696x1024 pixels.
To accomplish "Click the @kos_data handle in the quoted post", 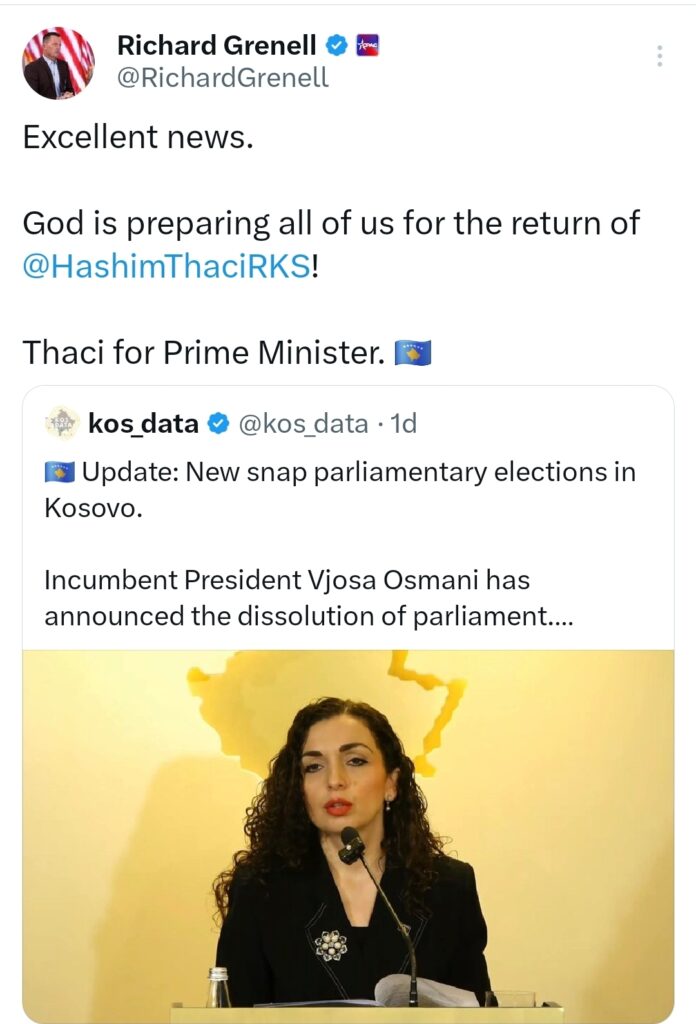I will pyautogui.click(x=303, y=424).
